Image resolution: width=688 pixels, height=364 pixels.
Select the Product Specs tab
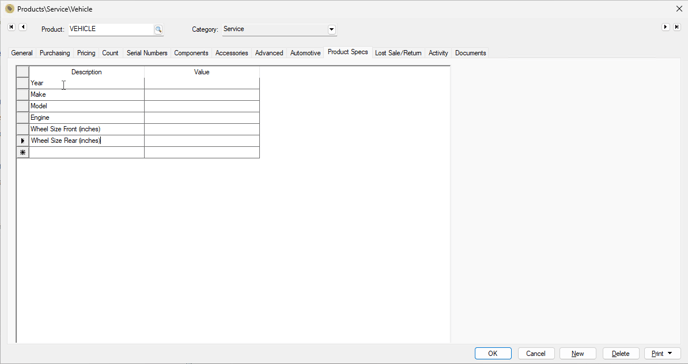[348, 52]
